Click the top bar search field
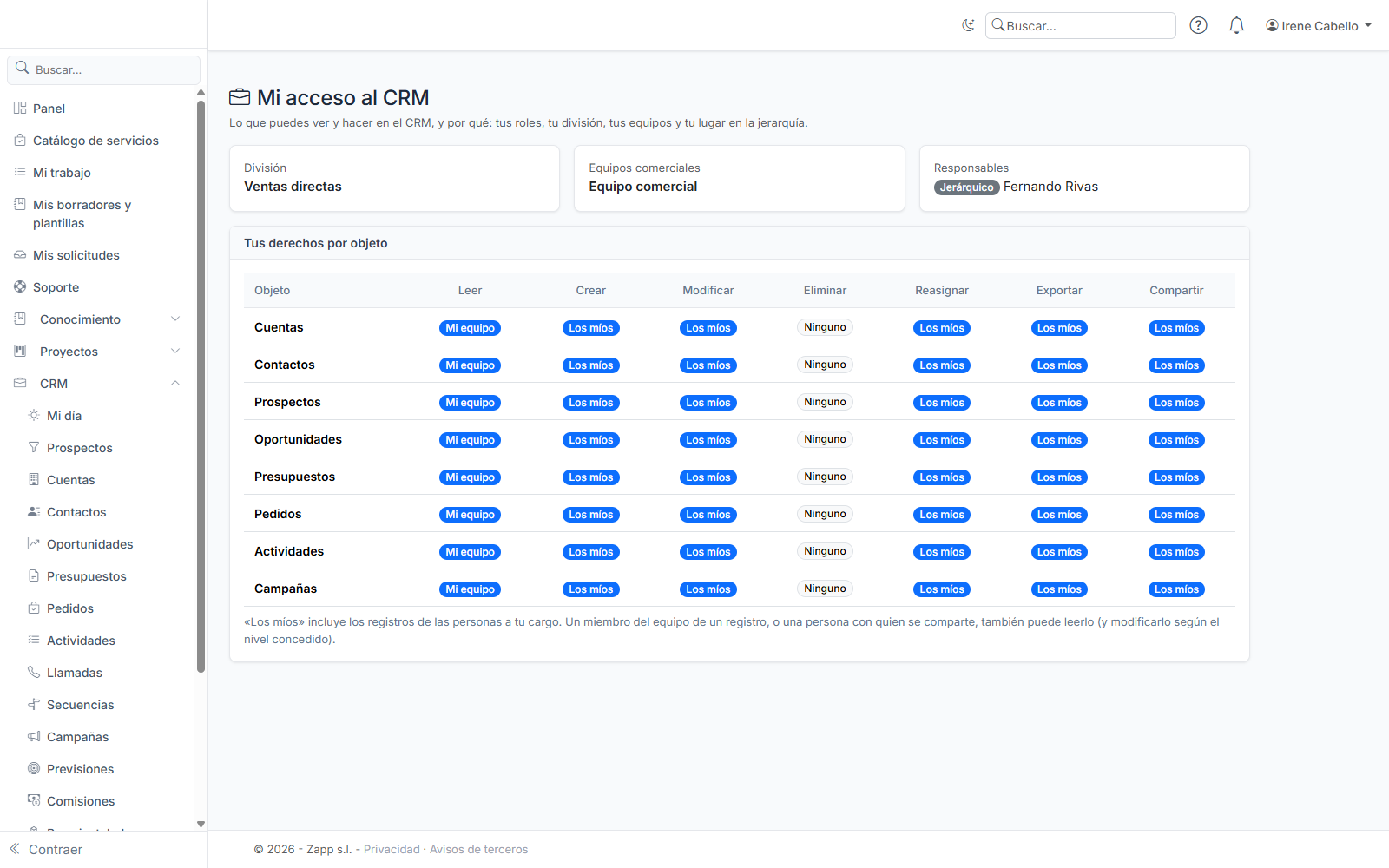The height and width of the screenshot is (868, 1389). (x=1081, y=26)
